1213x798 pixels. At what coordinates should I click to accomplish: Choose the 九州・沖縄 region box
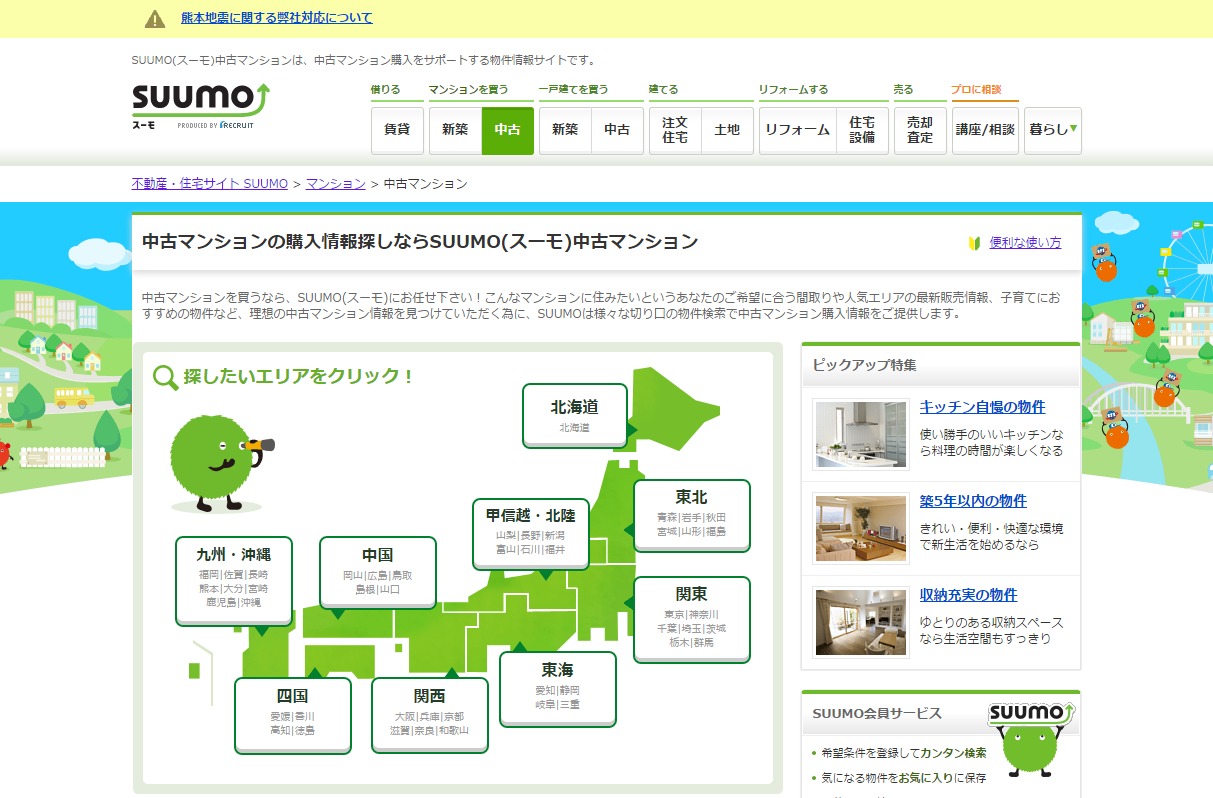tap(234, 581)
